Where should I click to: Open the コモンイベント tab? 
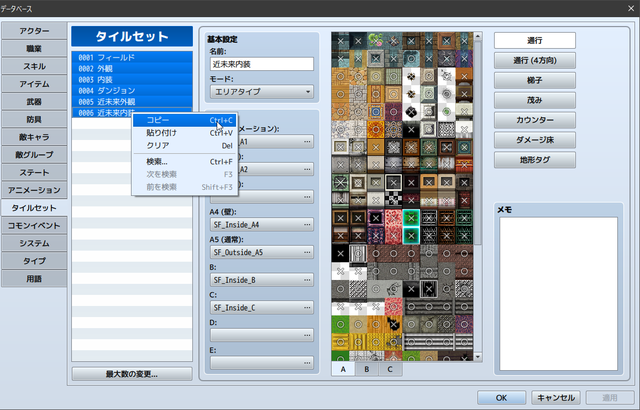[34, 226]
